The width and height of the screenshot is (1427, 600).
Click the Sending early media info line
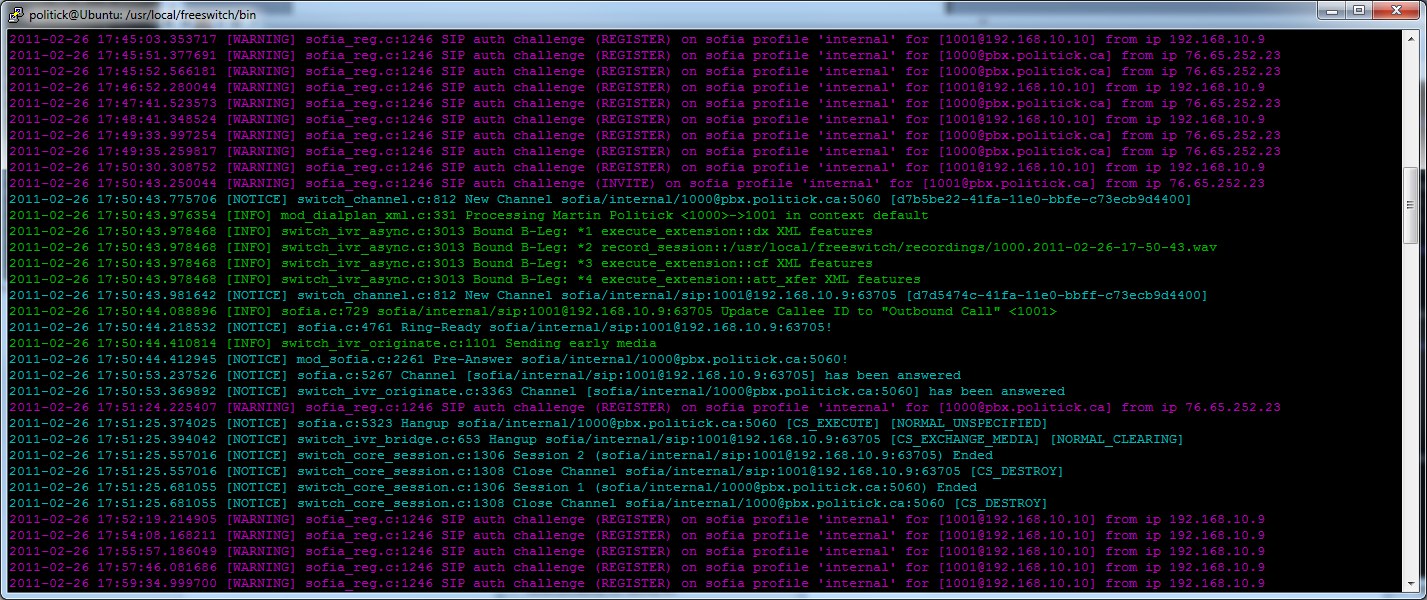(x=333, y=344)
